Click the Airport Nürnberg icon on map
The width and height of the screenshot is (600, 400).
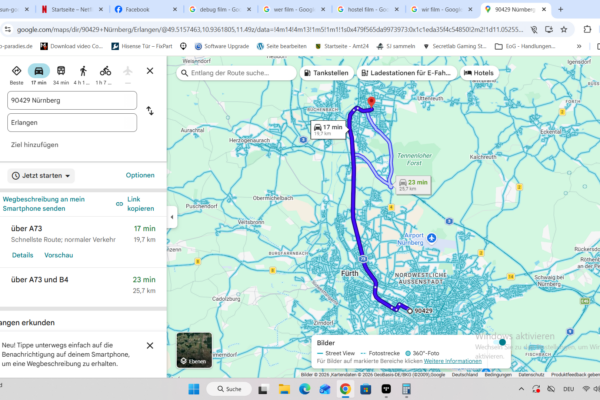click(432, 238)
